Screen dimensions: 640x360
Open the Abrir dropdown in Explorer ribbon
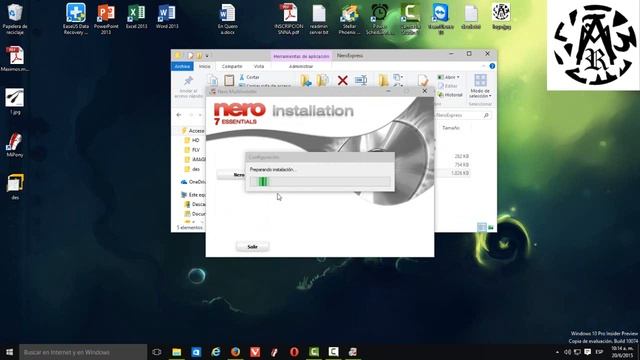click(x=449, y=77)
